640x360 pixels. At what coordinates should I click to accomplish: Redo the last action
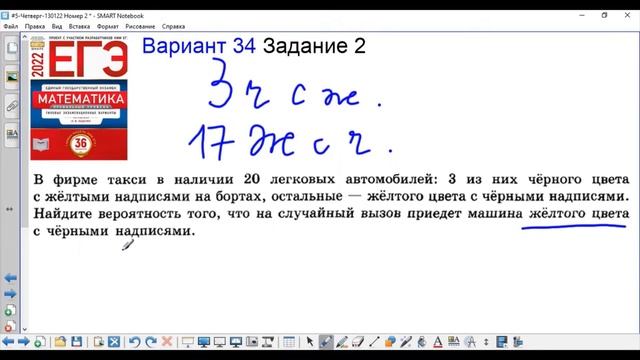click(x=151, y=342)
